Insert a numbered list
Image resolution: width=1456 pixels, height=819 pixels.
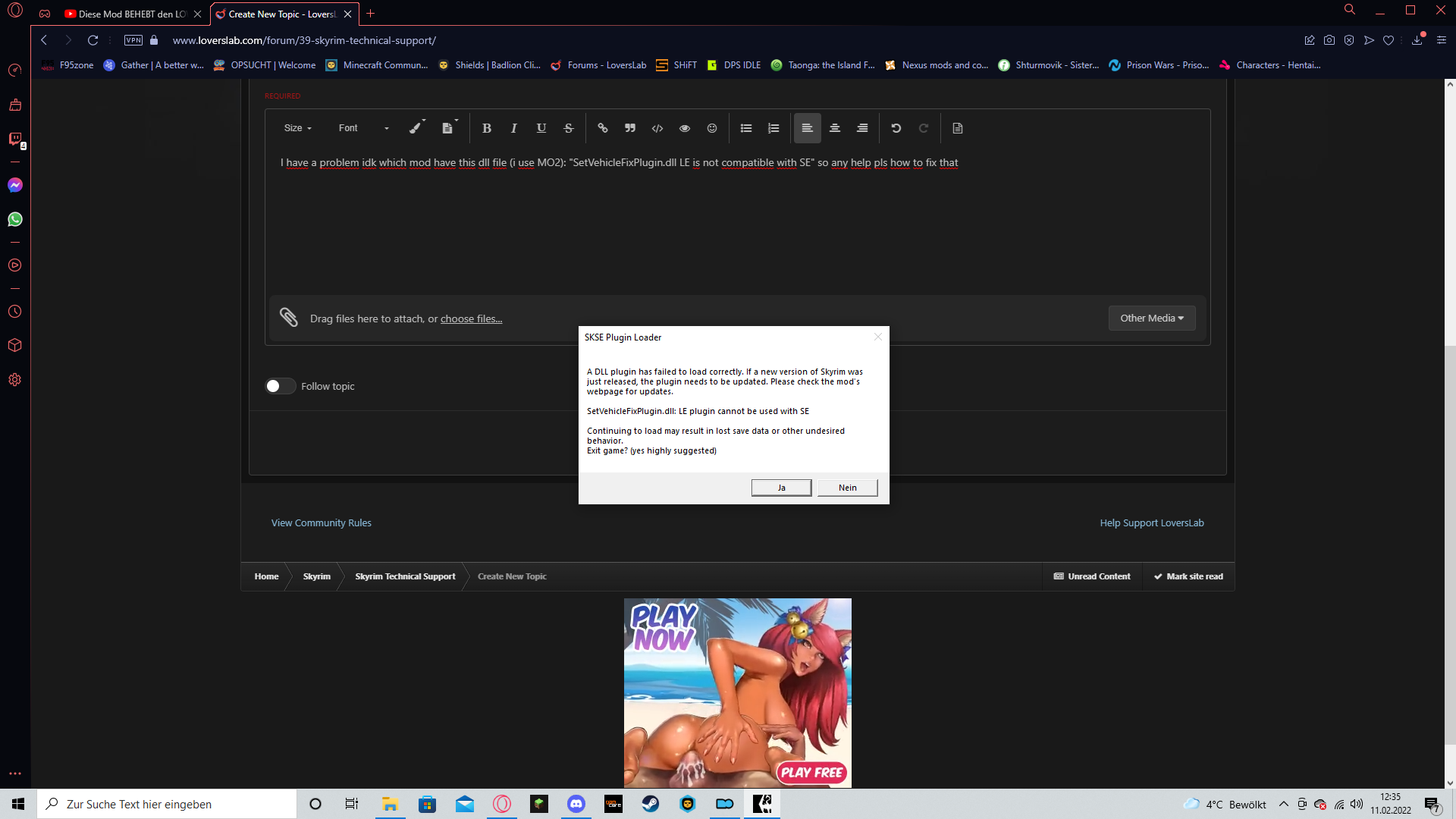pyautogui.click(x=773, y=128)
